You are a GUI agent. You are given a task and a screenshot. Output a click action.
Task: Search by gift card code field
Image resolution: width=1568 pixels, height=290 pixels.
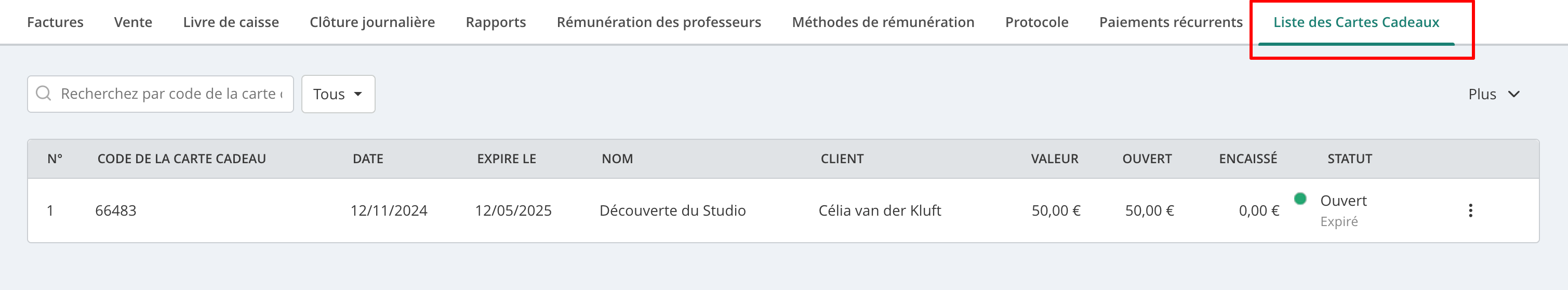[161, 94]
